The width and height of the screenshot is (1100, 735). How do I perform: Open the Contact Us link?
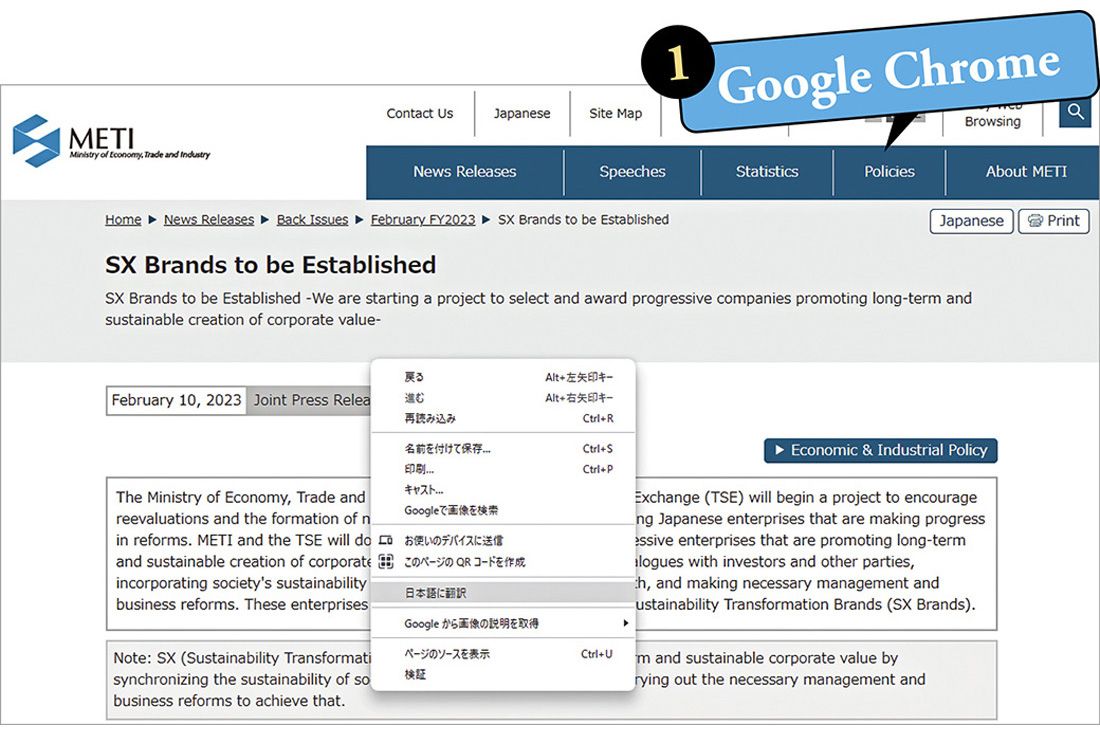[420, 114]
